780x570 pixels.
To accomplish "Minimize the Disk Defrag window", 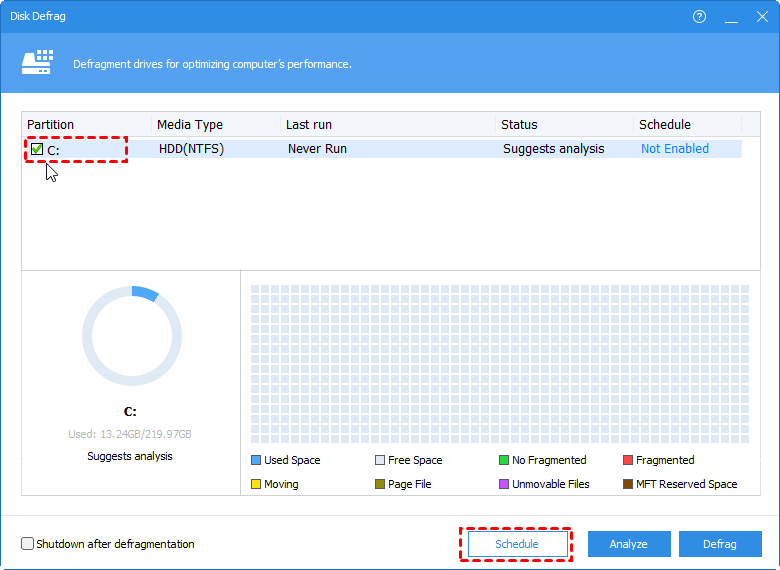I will tap(731, 17).
